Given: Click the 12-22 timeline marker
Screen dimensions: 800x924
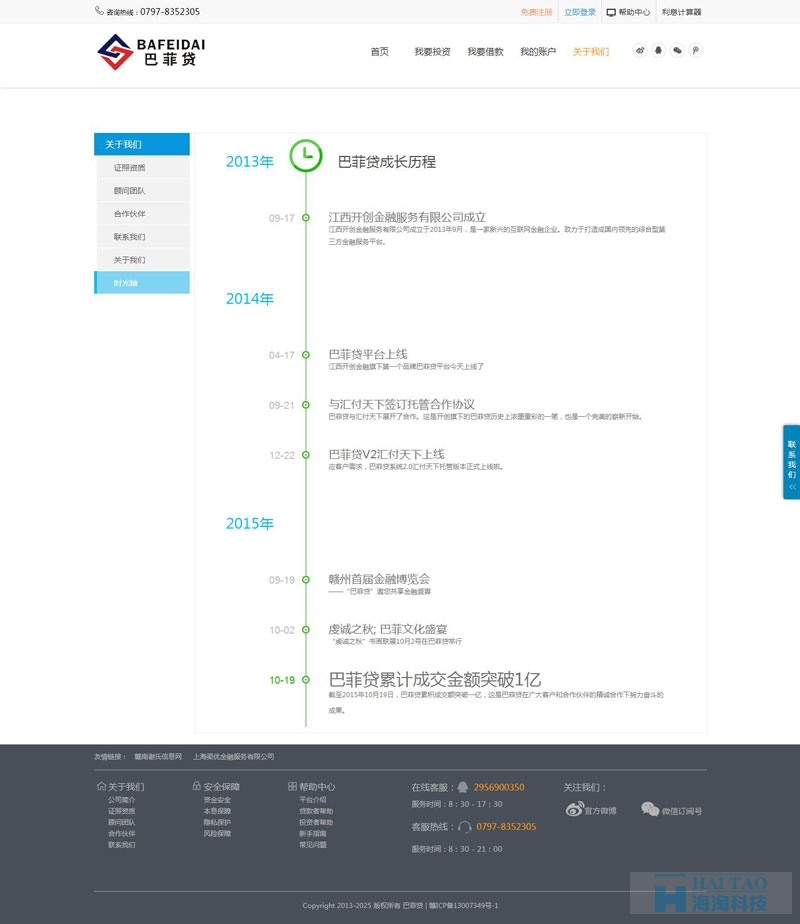Looking at the screenshot, I should (306, 455).
